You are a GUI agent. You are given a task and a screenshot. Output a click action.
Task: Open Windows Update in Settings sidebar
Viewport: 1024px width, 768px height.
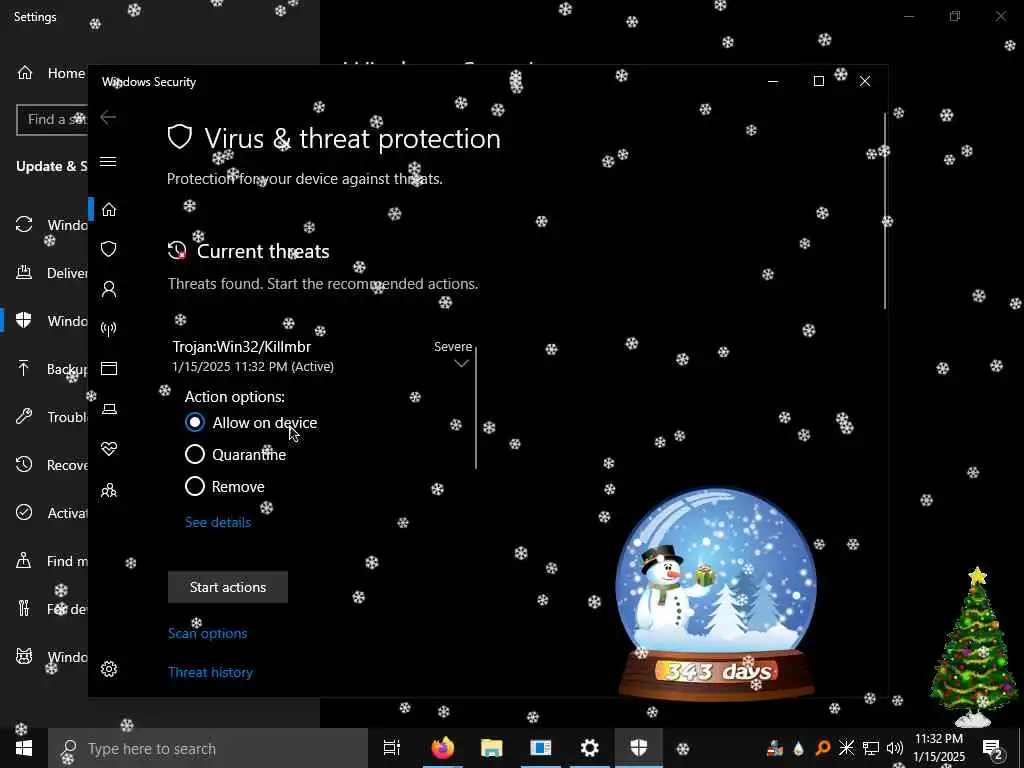point(51,225)
